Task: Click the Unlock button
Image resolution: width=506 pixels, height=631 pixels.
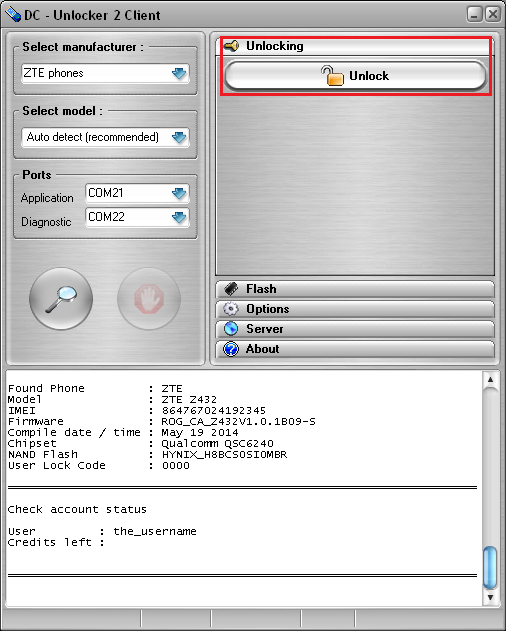Action: tap(355, 76)
